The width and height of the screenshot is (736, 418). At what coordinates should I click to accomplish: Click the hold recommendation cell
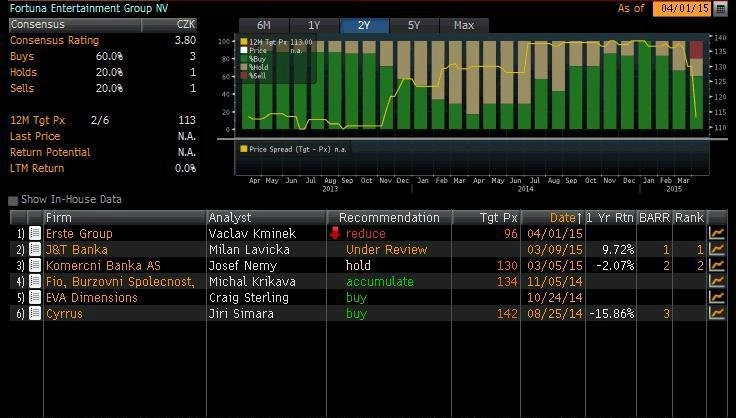pyautogui.click(x=358, y=265)
